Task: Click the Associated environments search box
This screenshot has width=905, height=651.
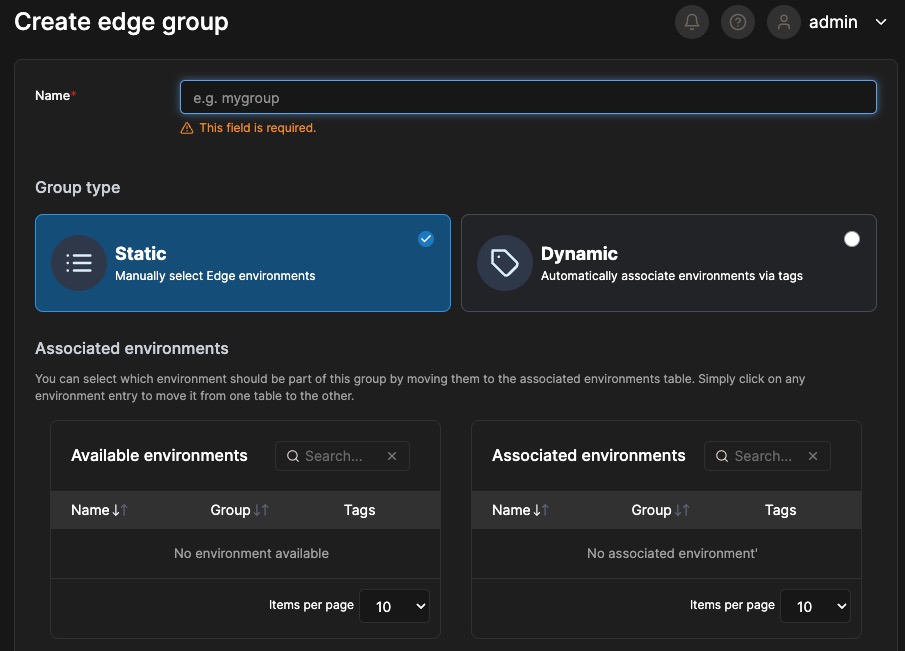Action: 765,455
